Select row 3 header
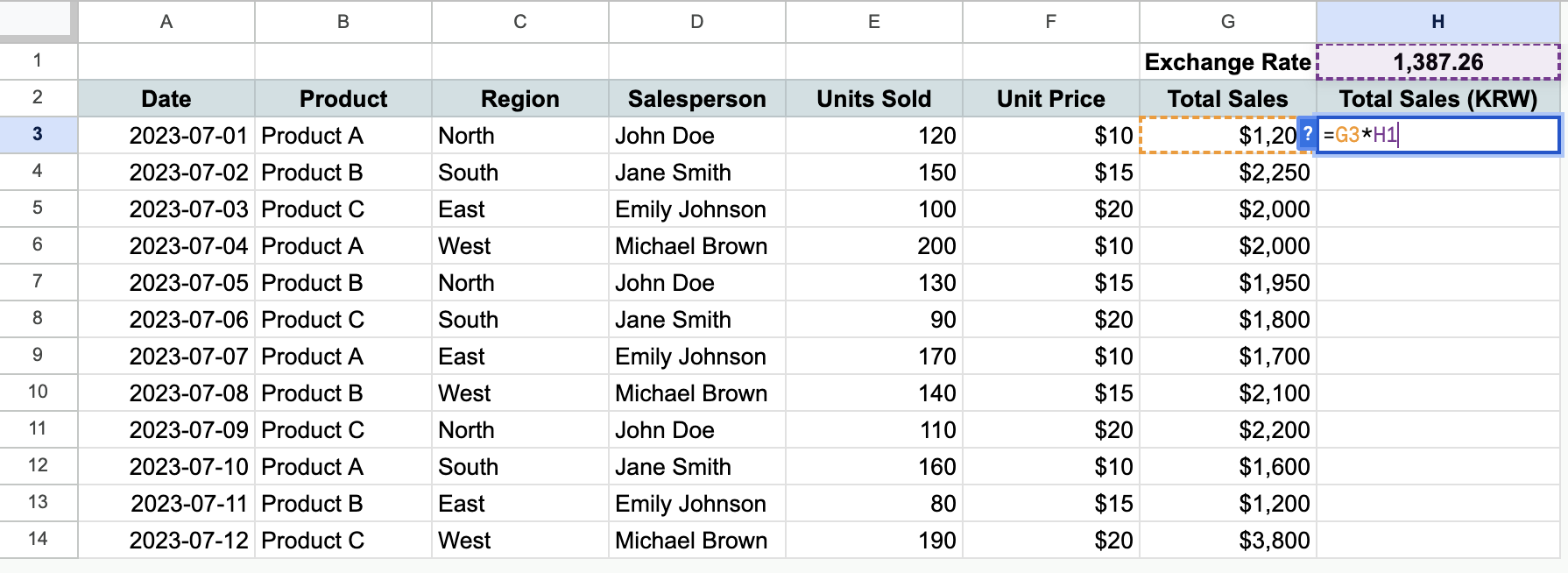Screen dimensions: 1568x573 (39, 135)
